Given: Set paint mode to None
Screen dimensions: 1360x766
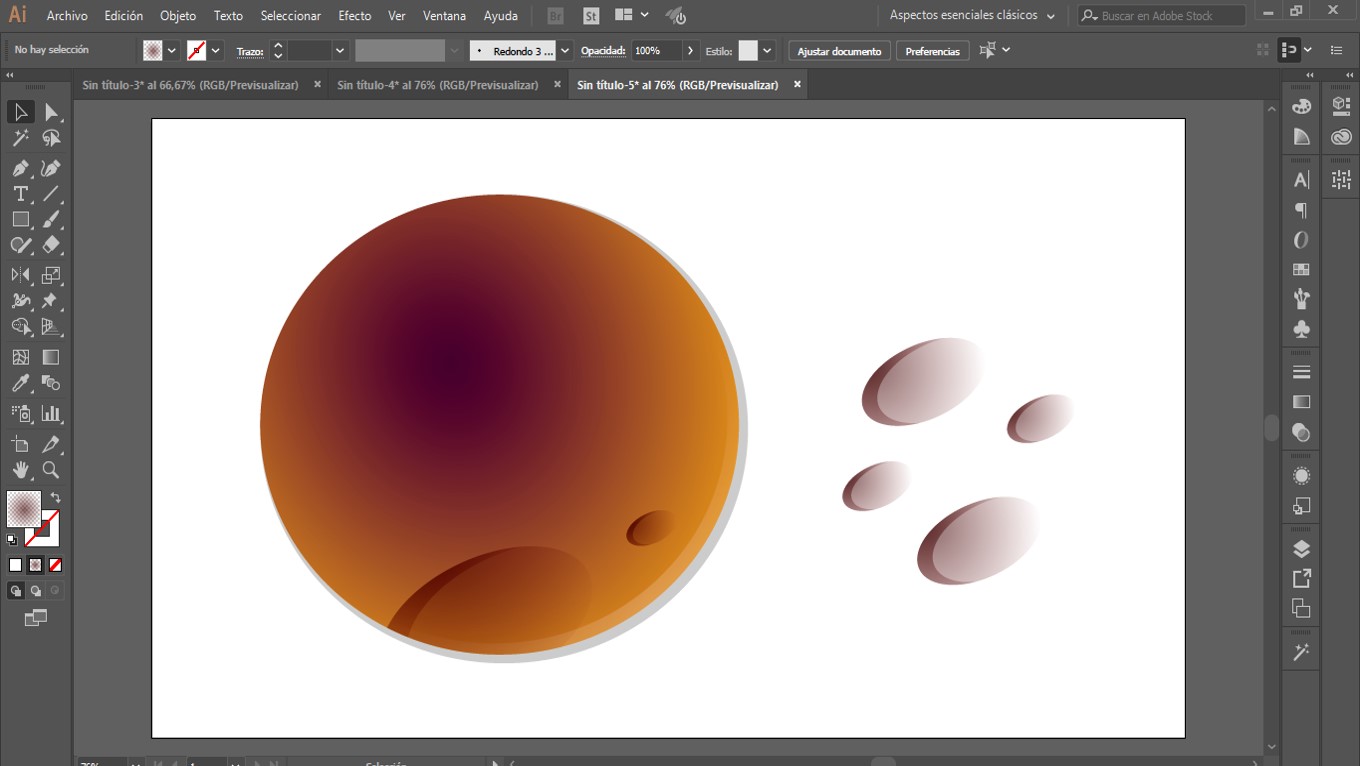Looking at the screenshot, I should (55, 565).
